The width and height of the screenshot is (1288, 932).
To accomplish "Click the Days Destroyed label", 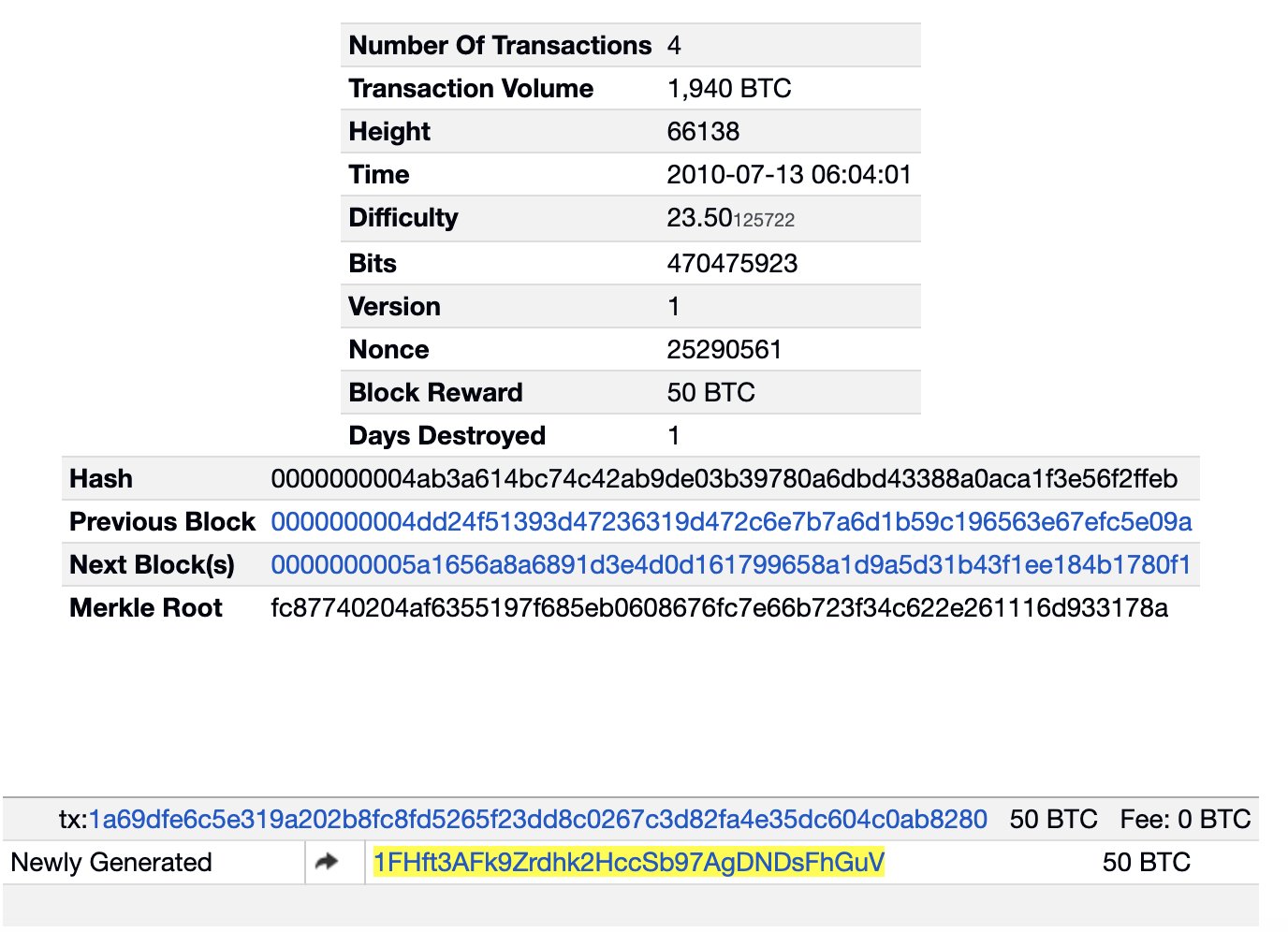I will point(446,435).
